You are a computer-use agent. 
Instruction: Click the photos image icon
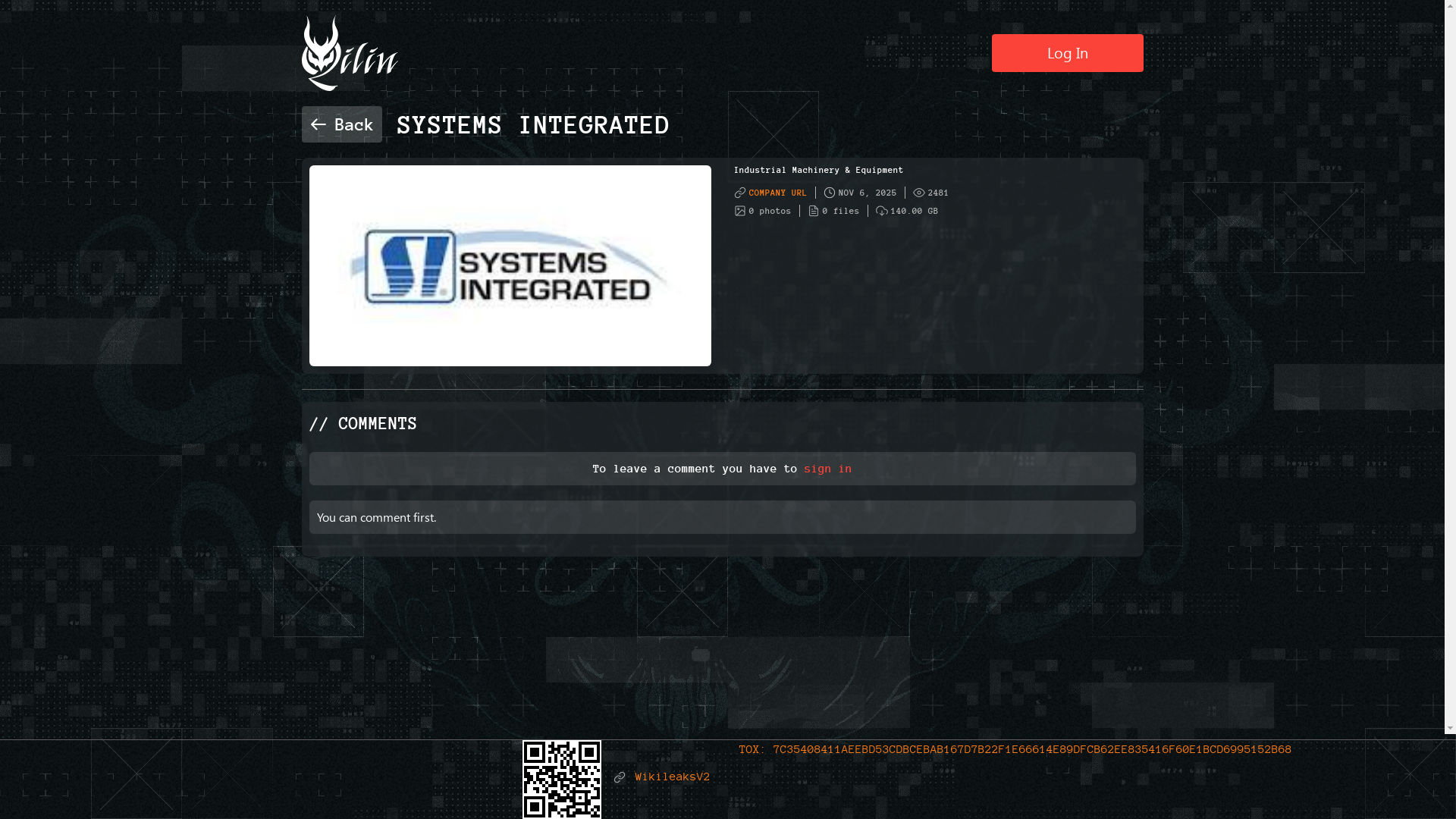(740, 211)
